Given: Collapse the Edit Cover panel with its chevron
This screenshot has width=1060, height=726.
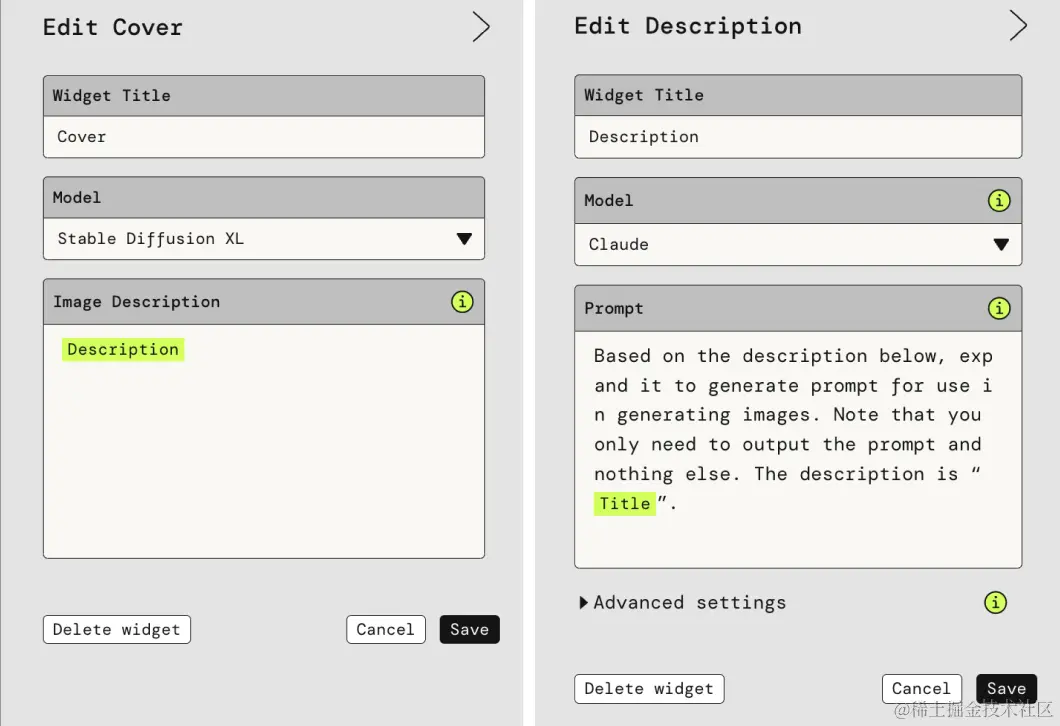Looking at the screenshot, I should (481, 27).
